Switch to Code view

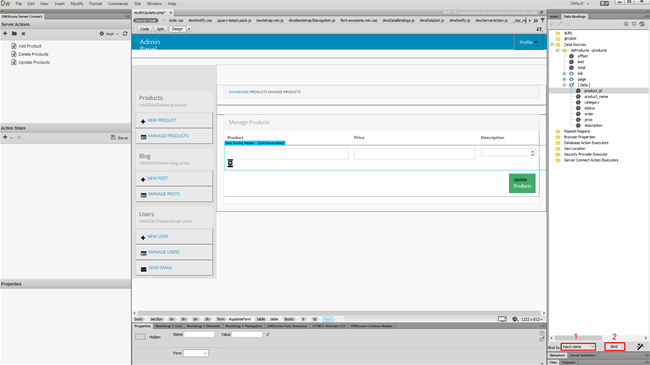(144, 29)
